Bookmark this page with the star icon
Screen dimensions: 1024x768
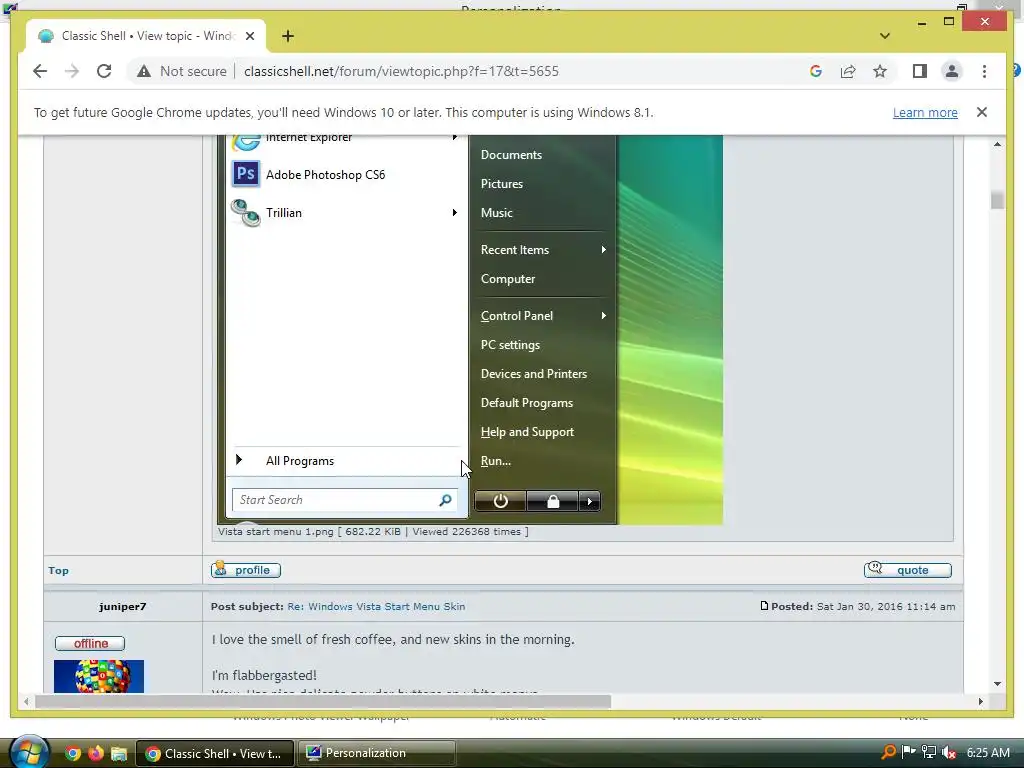tap(880, 71)
